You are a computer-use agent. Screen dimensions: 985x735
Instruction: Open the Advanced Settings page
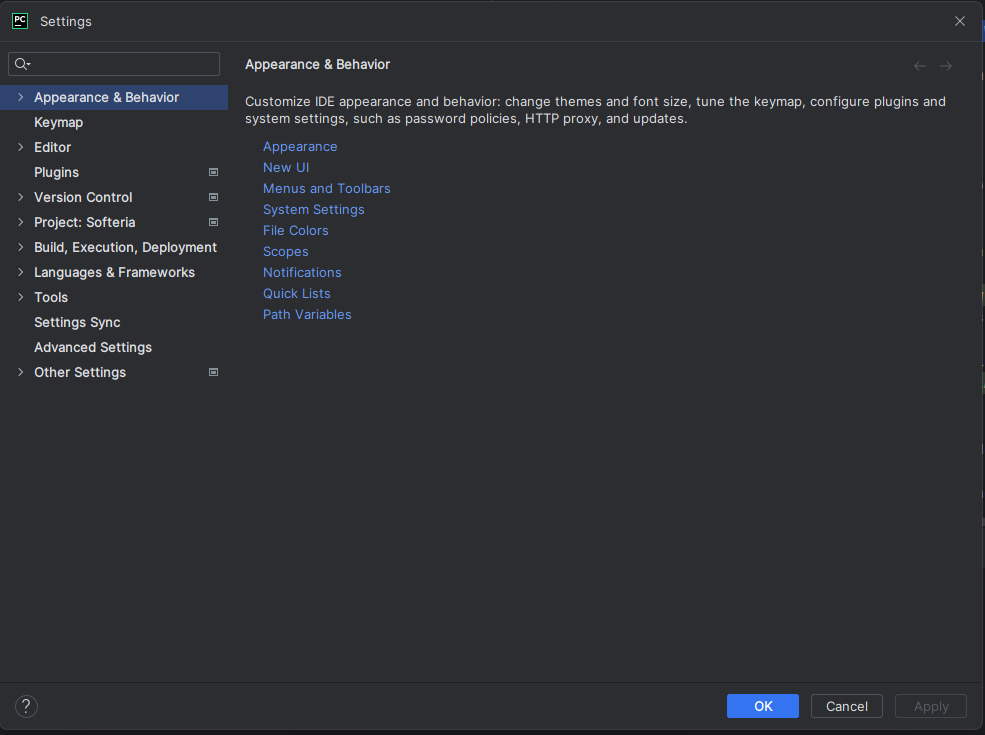coord(93,347)
